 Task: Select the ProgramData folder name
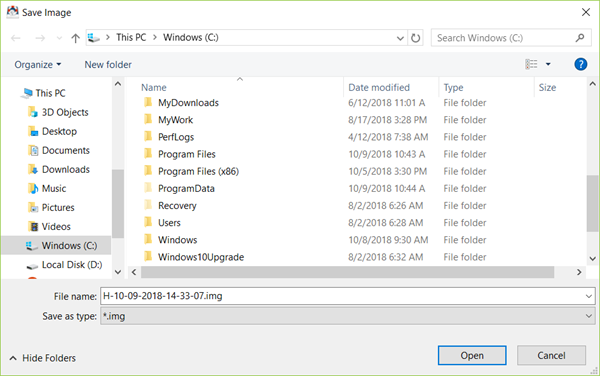click(x=186, y=189)
